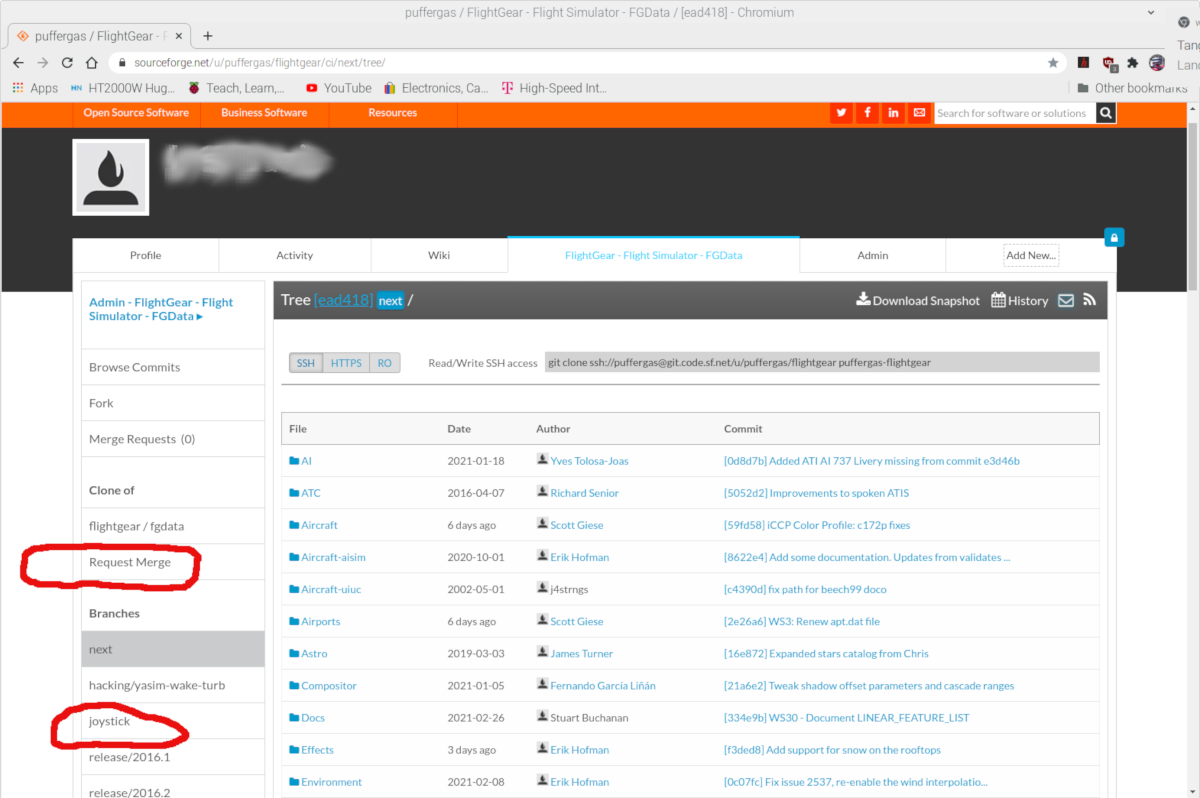Switch to the Admin tab
Screen dimensions: 1200x798
873,255
